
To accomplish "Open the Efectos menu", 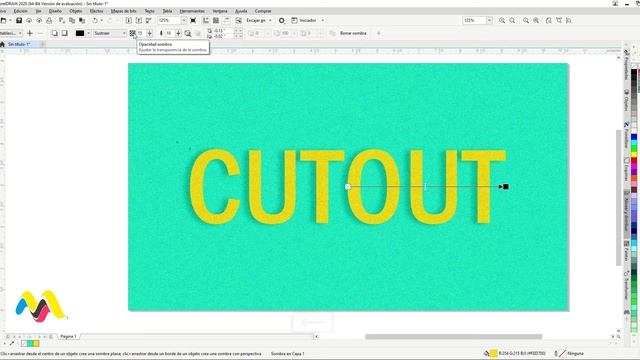I will 96,11.
